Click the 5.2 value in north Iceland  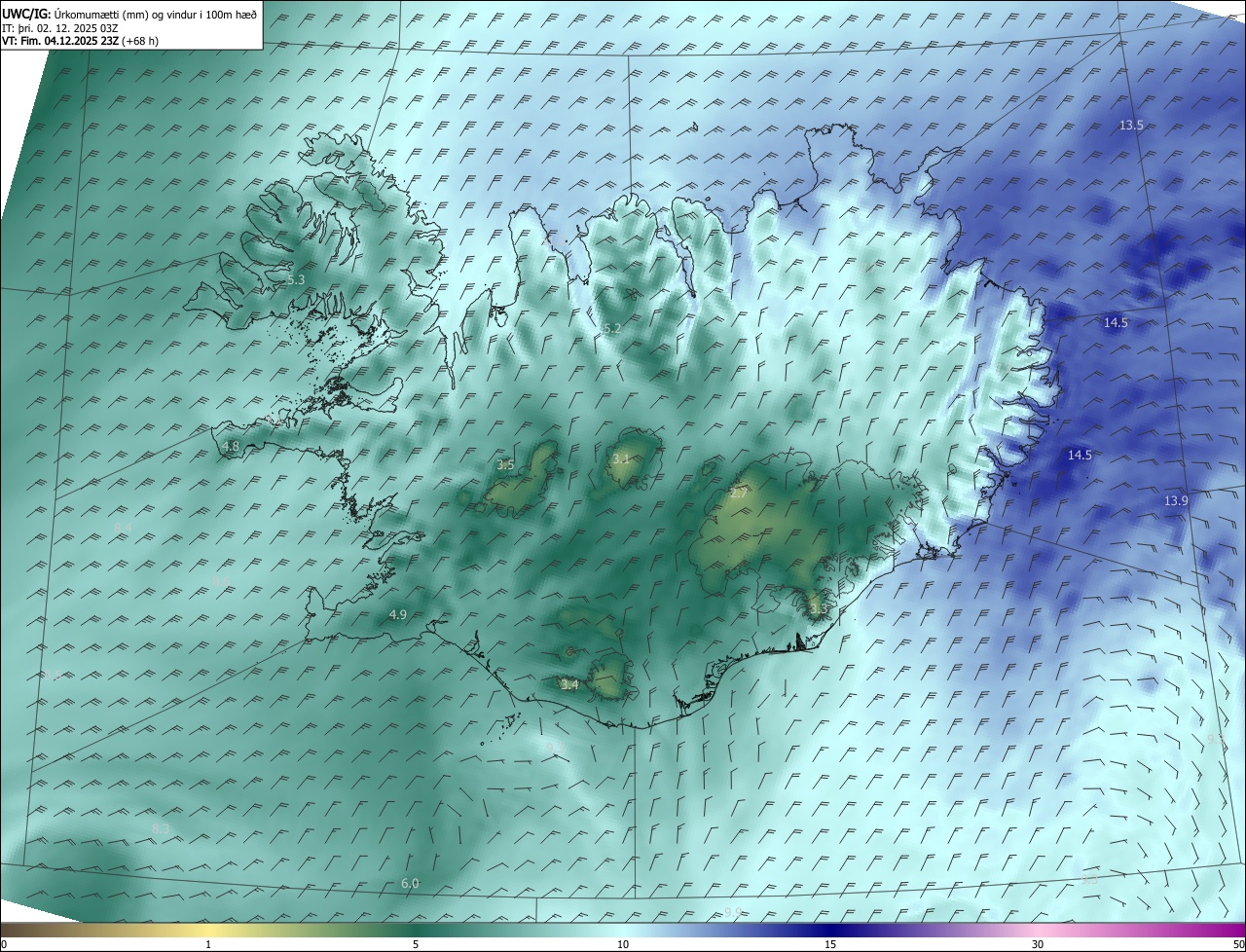pyautogui.click(x=611, y=329)
